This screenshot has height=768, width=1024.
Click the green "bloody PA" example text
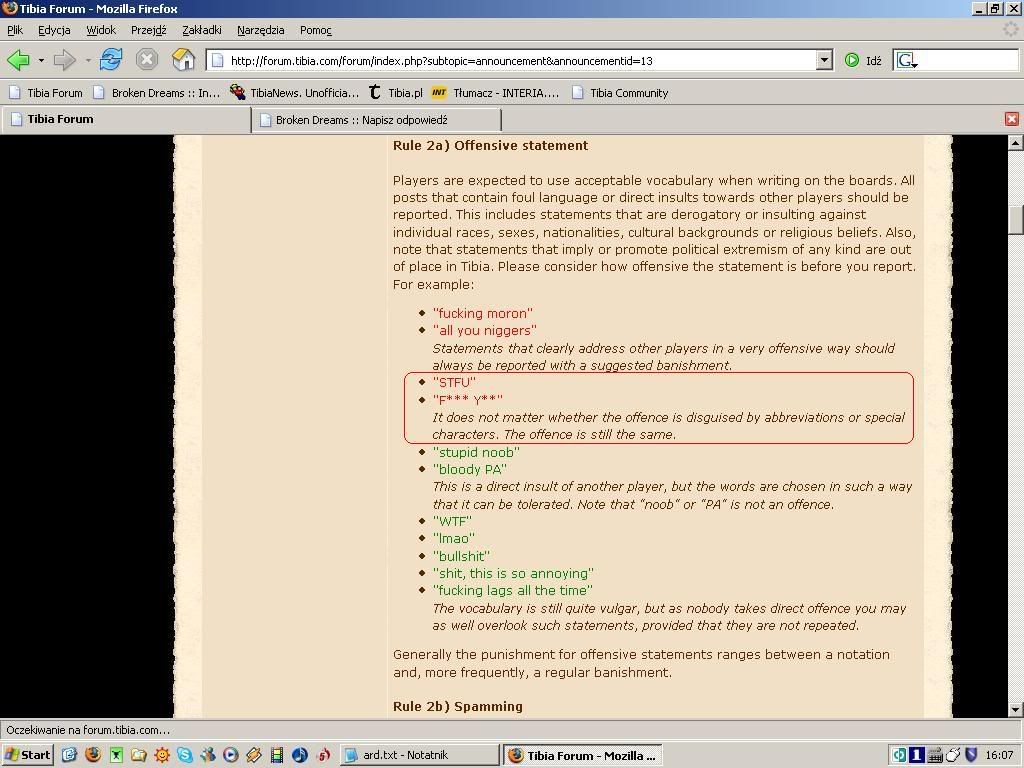click(x=470, y=470)
